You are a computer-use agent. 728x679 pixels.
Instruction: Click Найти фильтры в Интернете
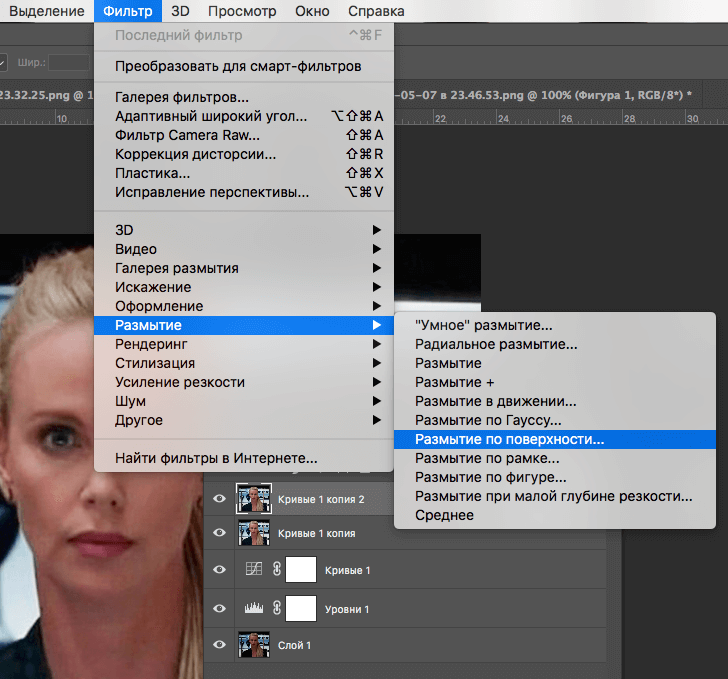coord(244,458)
